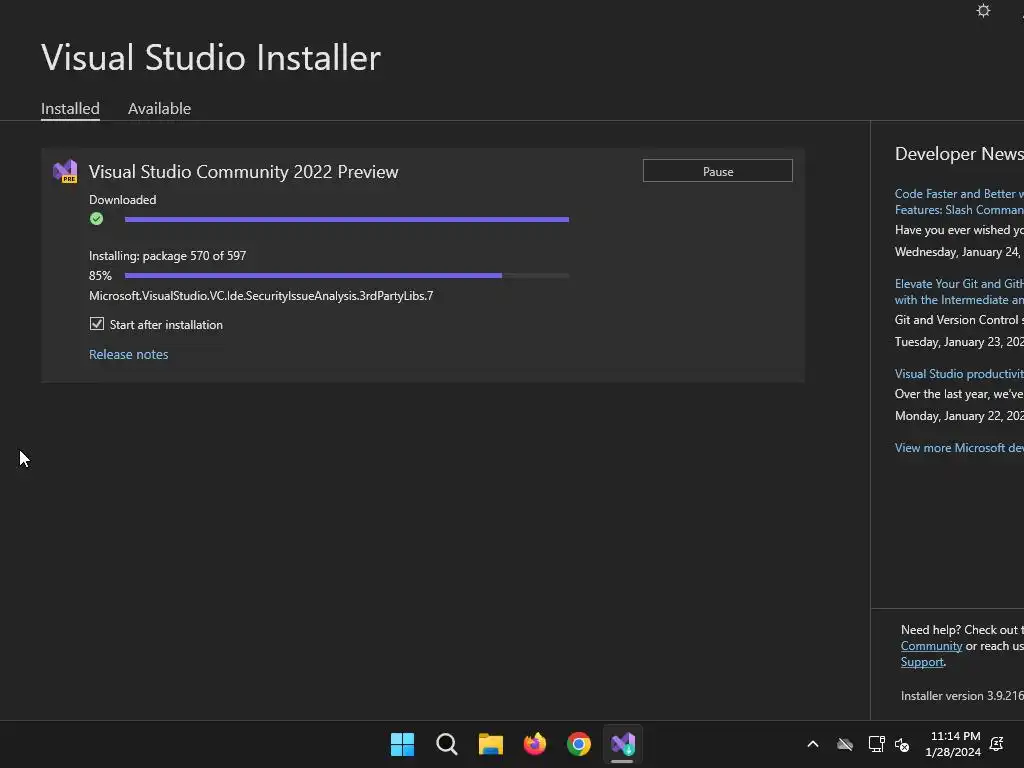1024x768 pixels.
Task: Uncheck Start after installation
Action: pyautogui.click(x=97, y=324)
